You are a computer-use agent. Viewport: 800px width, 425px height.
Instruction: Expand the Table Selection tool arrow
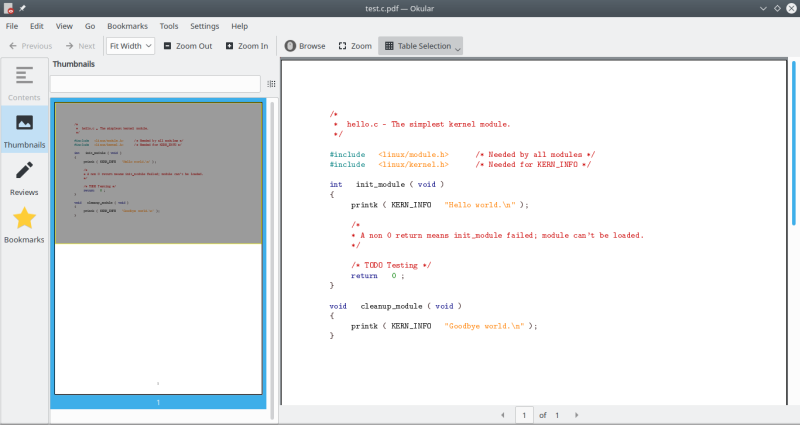[x=458, y=48]
